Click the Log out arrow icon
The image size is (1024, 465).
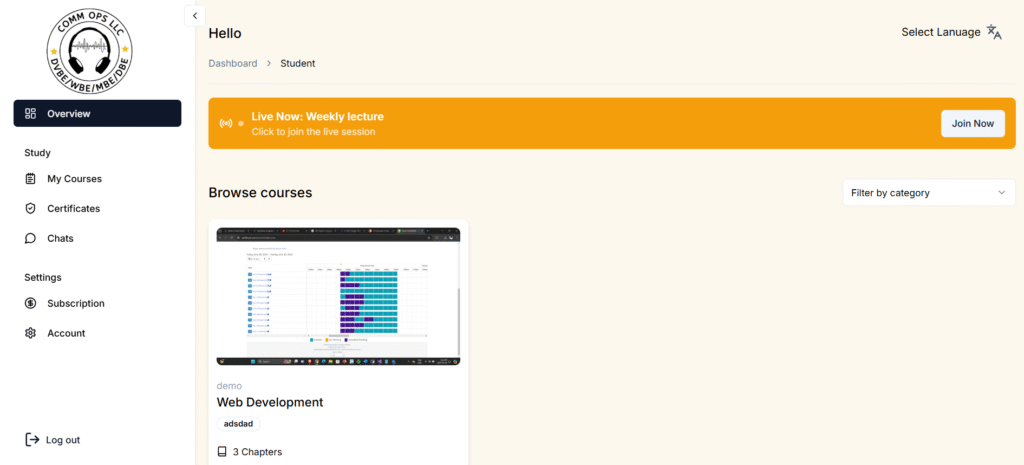coord(32,440)
